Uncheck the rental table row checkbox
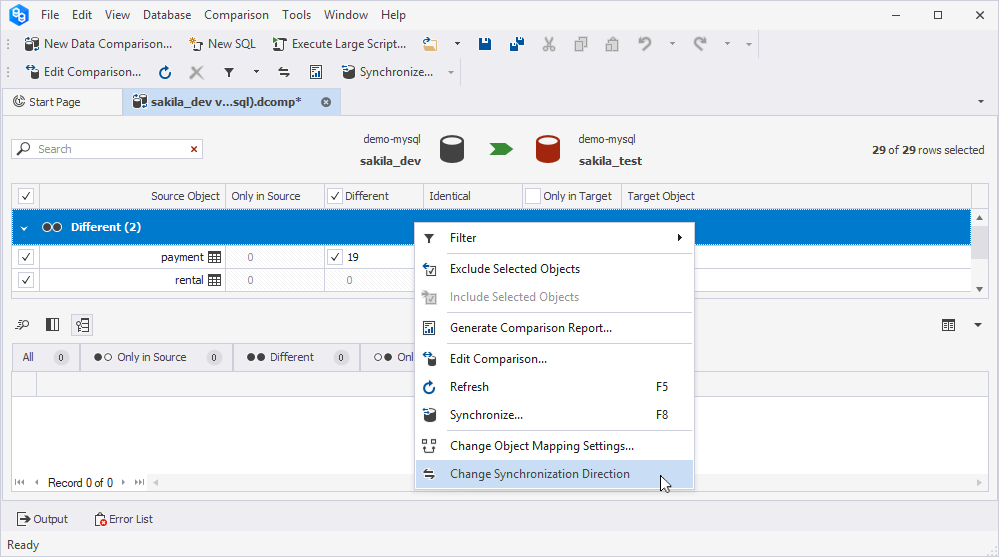 [26, 280]
